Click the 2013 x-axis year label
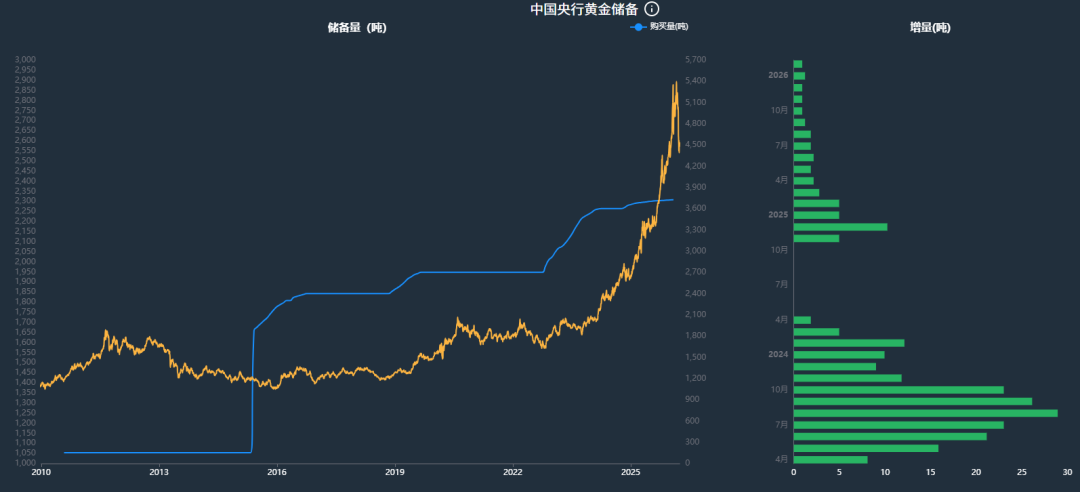Viewport: 1080px width, 492px height. [x=158, y=471]
